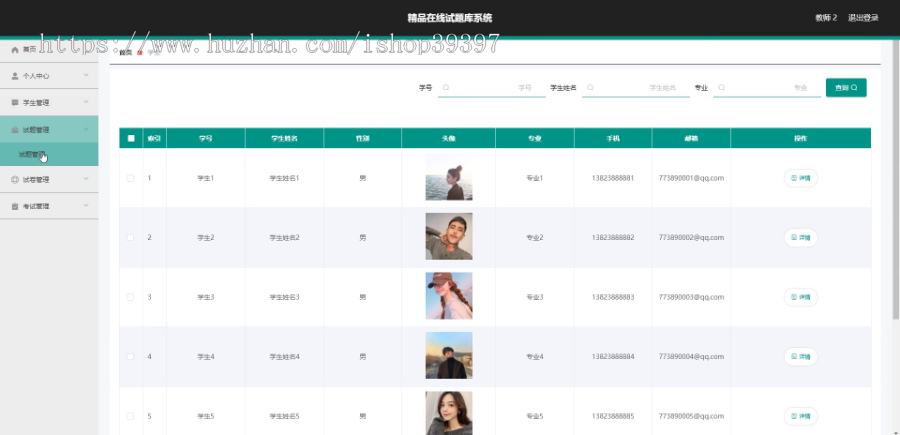Click 退出登录 to log out
Image resolution: width=900 pixels, height=435 pixels.
click(863, 18)
